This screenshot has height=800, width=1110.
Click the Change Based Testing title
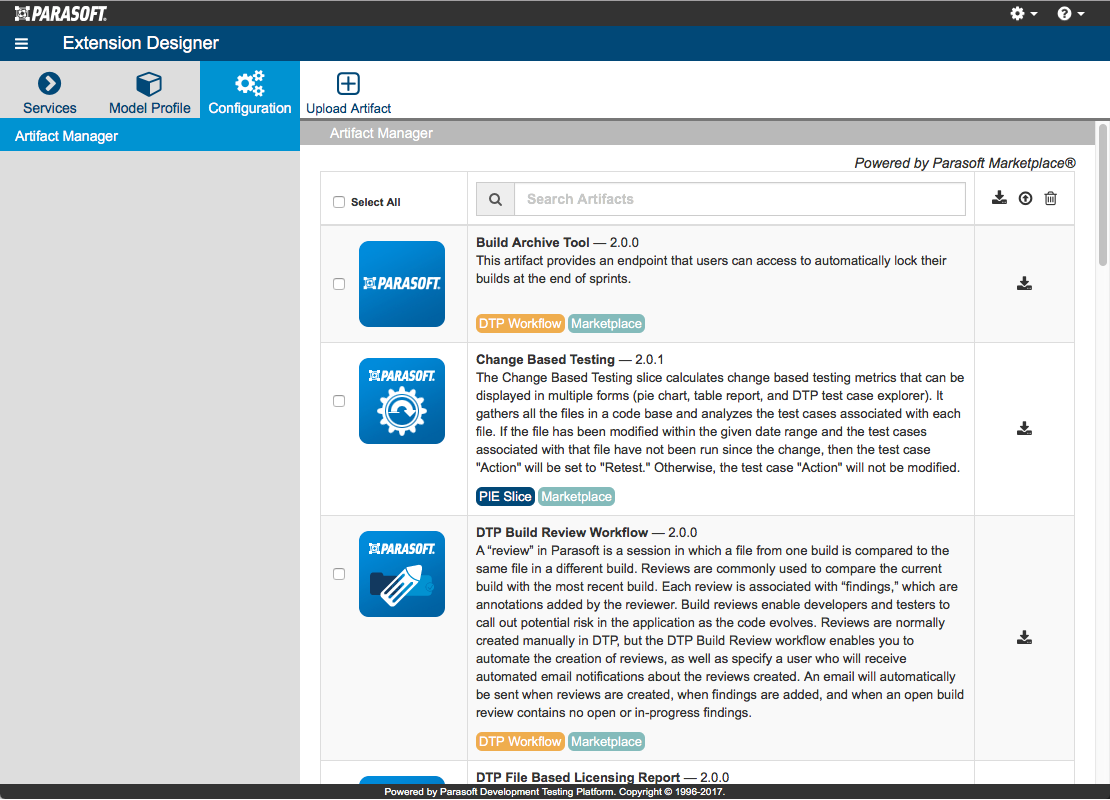(x=545, y=360)
